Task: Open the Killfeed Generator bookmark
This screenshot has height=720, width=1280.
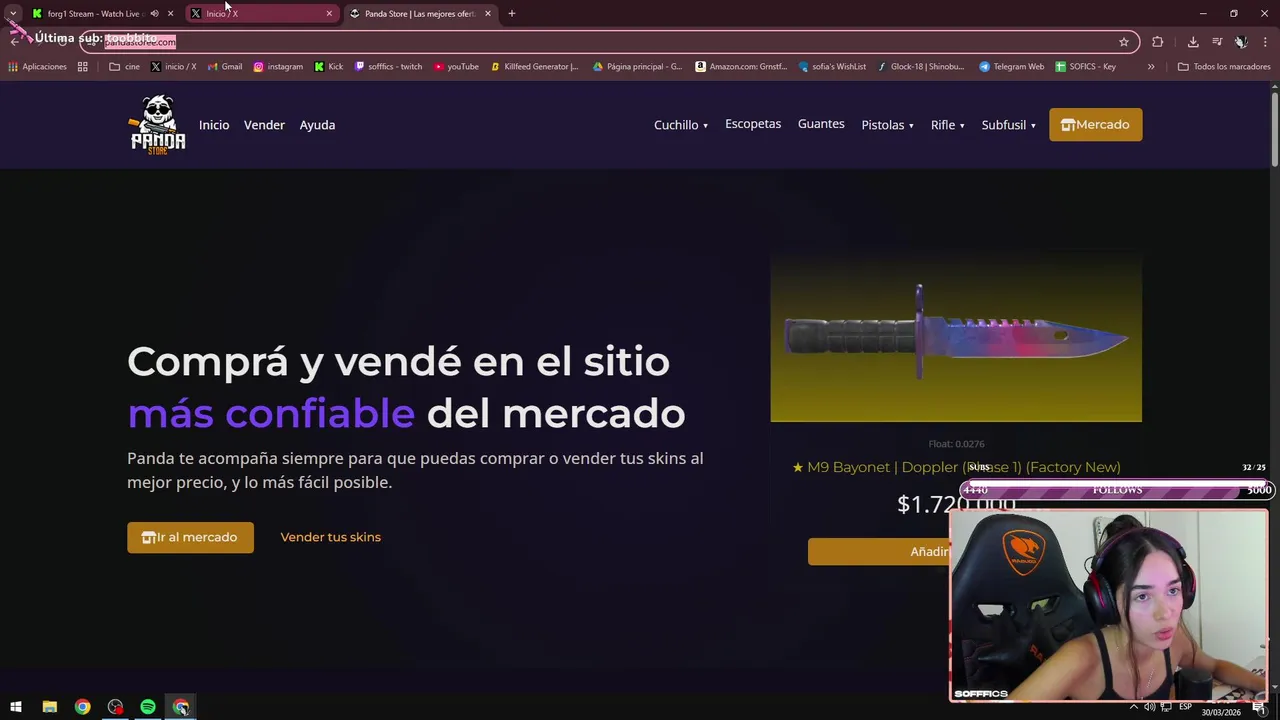Action: (x=534, y=67)
